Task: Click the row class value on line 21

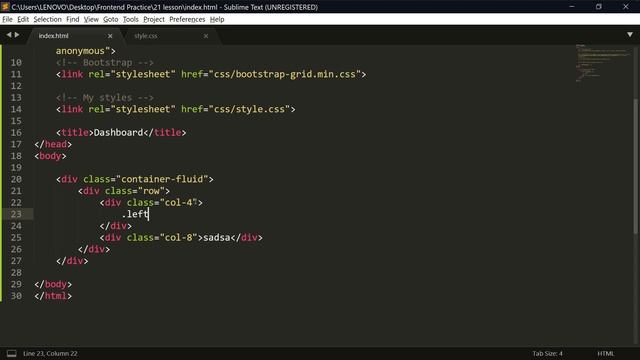Action: (151, 191)
